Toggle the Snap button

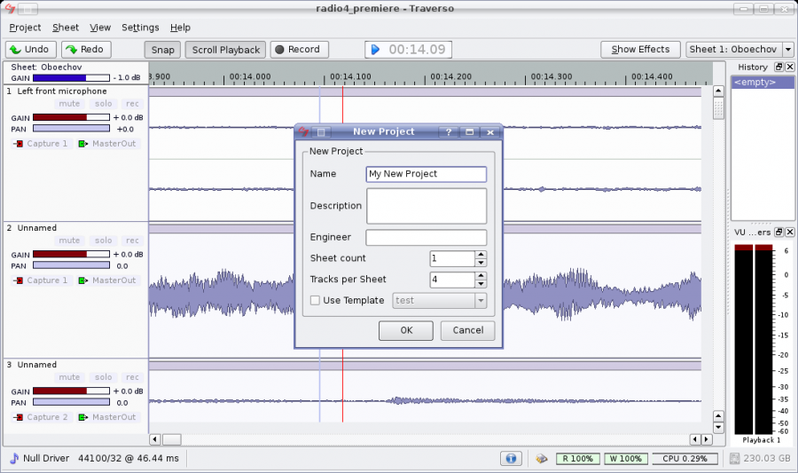point(163,49)
